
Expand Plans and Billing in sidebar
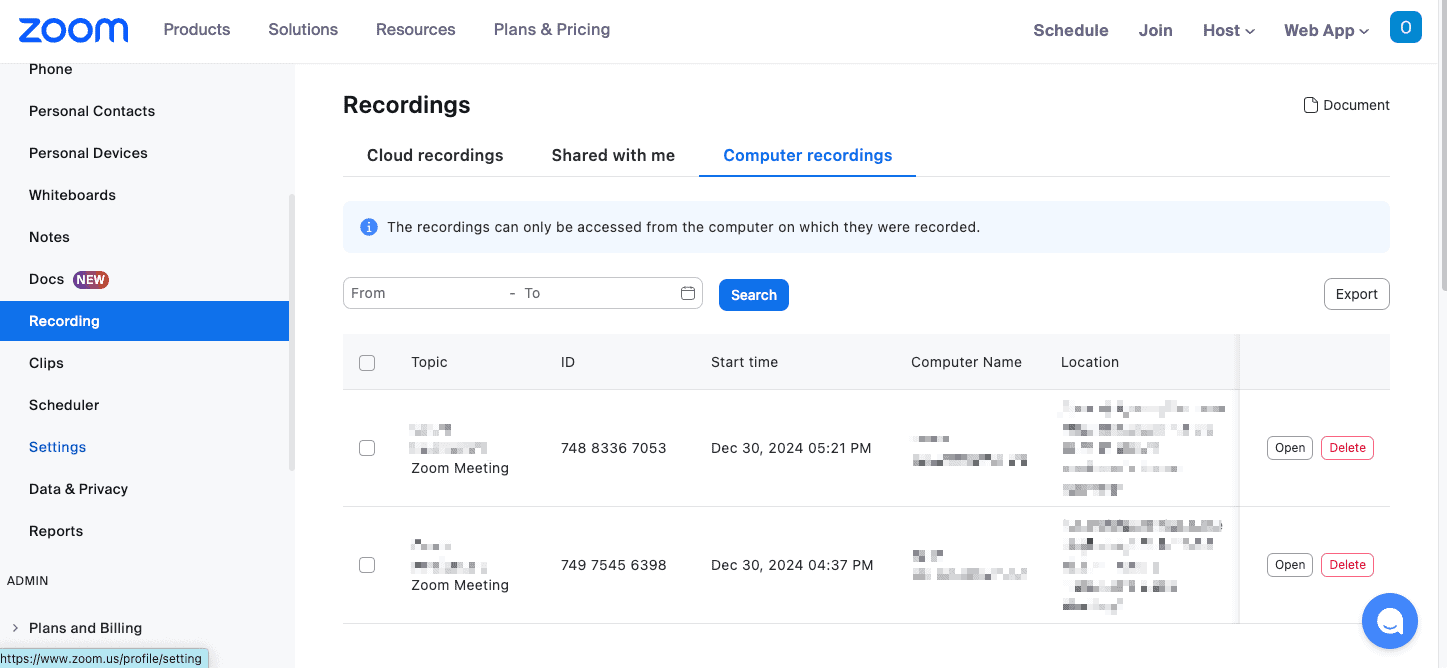point(85,627)
